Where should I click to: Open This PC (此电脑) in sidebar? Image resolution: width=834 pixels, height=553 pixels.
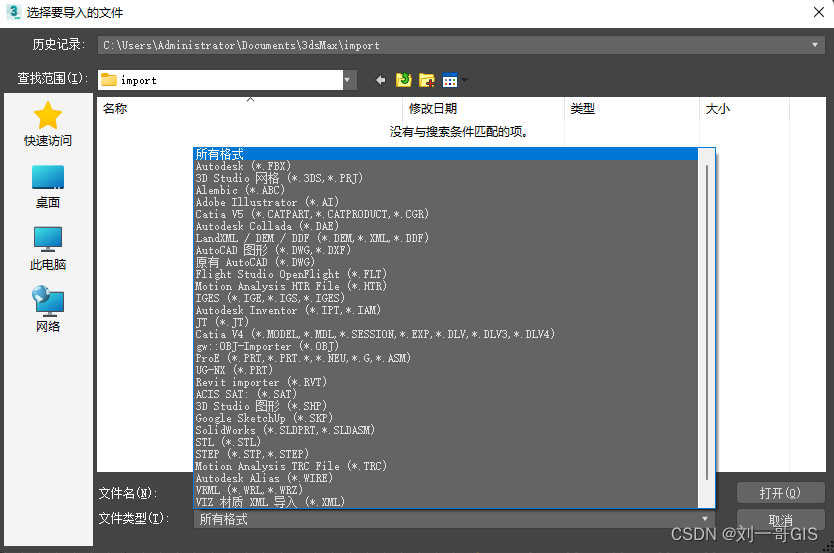[48, 248]
